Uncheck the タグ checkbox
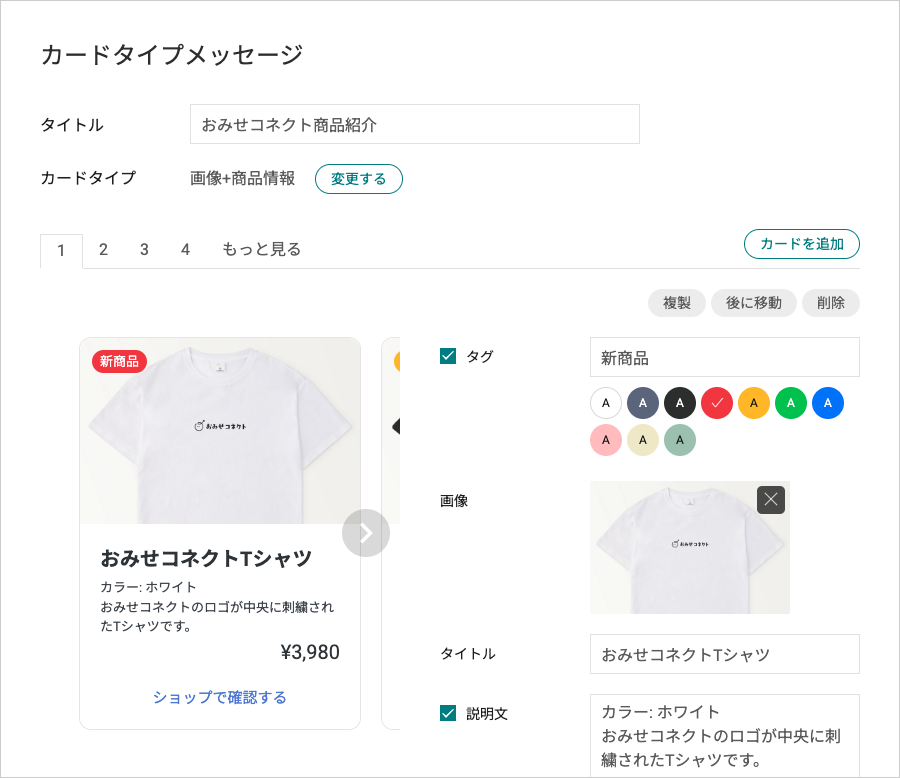Screen dimensions: 900x778 point(448,356)
